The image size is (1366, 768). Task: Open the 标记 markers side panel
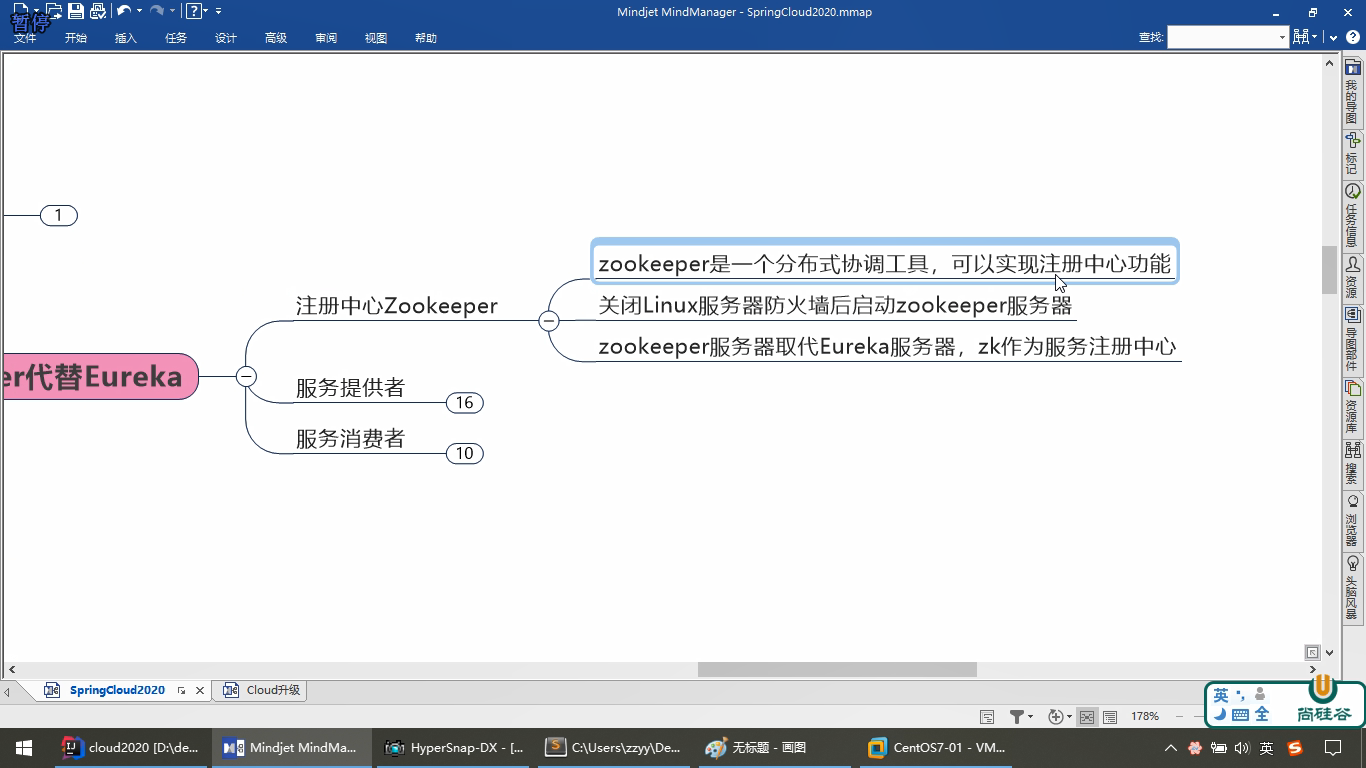pyautogui.click(x=1352, y=153)
